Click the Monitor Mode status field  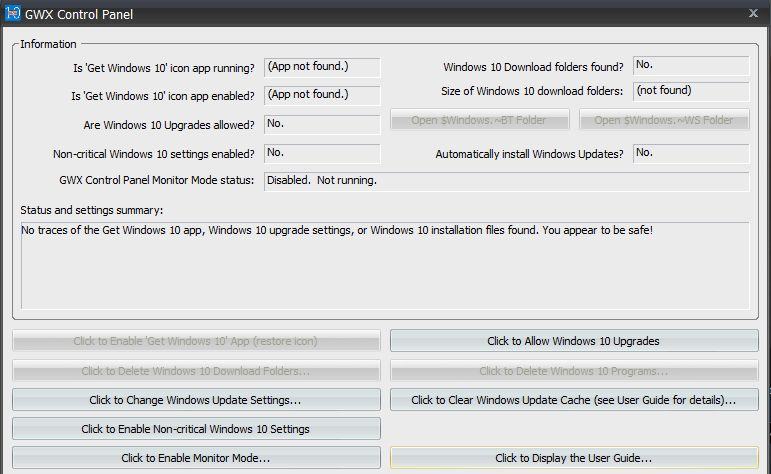tap(506, 181)
